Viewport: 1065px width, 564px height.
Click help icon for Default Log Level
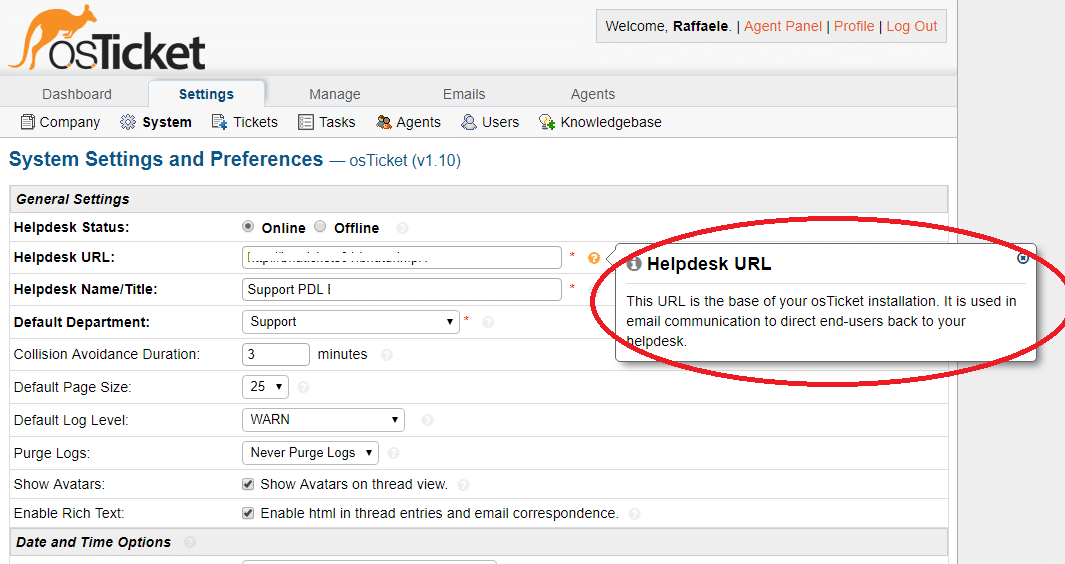click(427, 420)
